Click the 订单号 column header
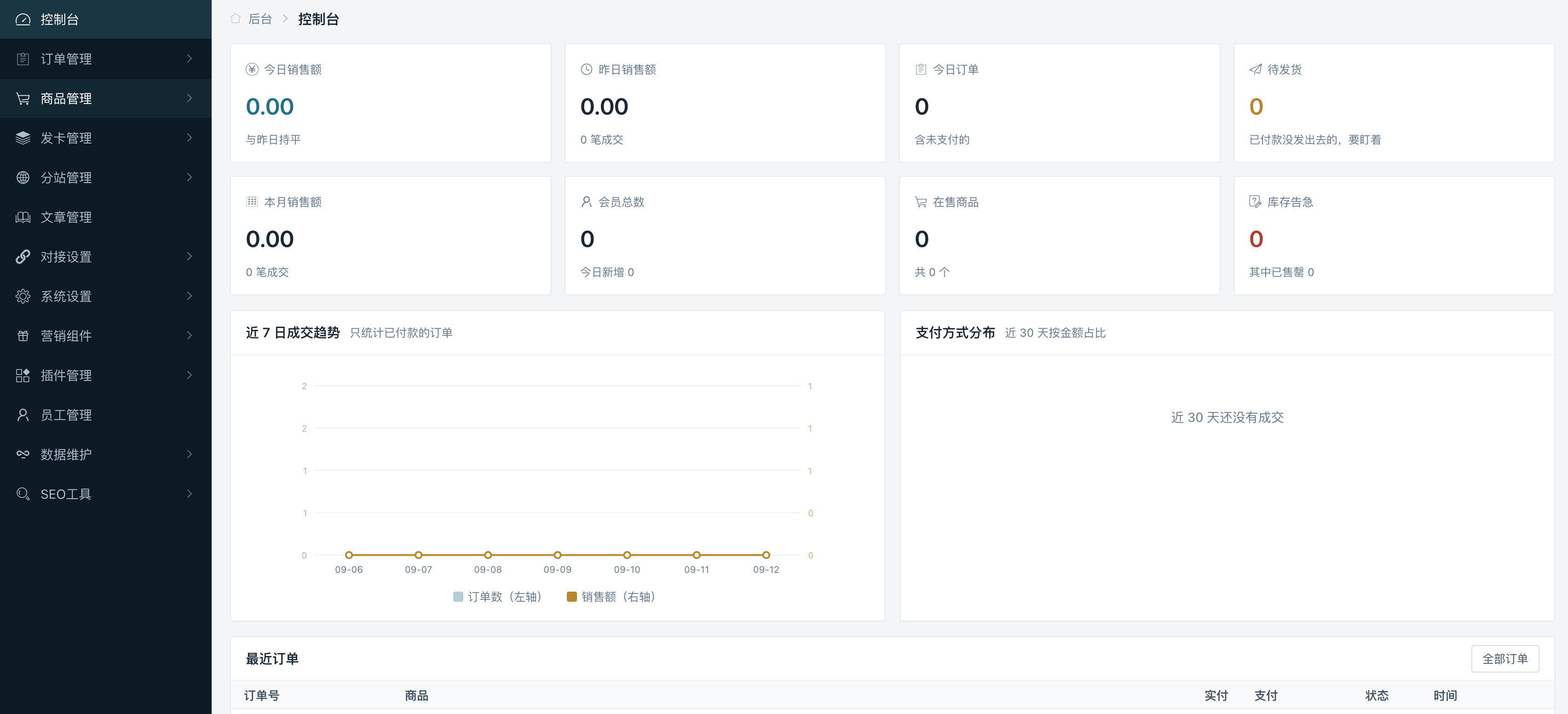The image size is (1568, 714). pos(262,695)
